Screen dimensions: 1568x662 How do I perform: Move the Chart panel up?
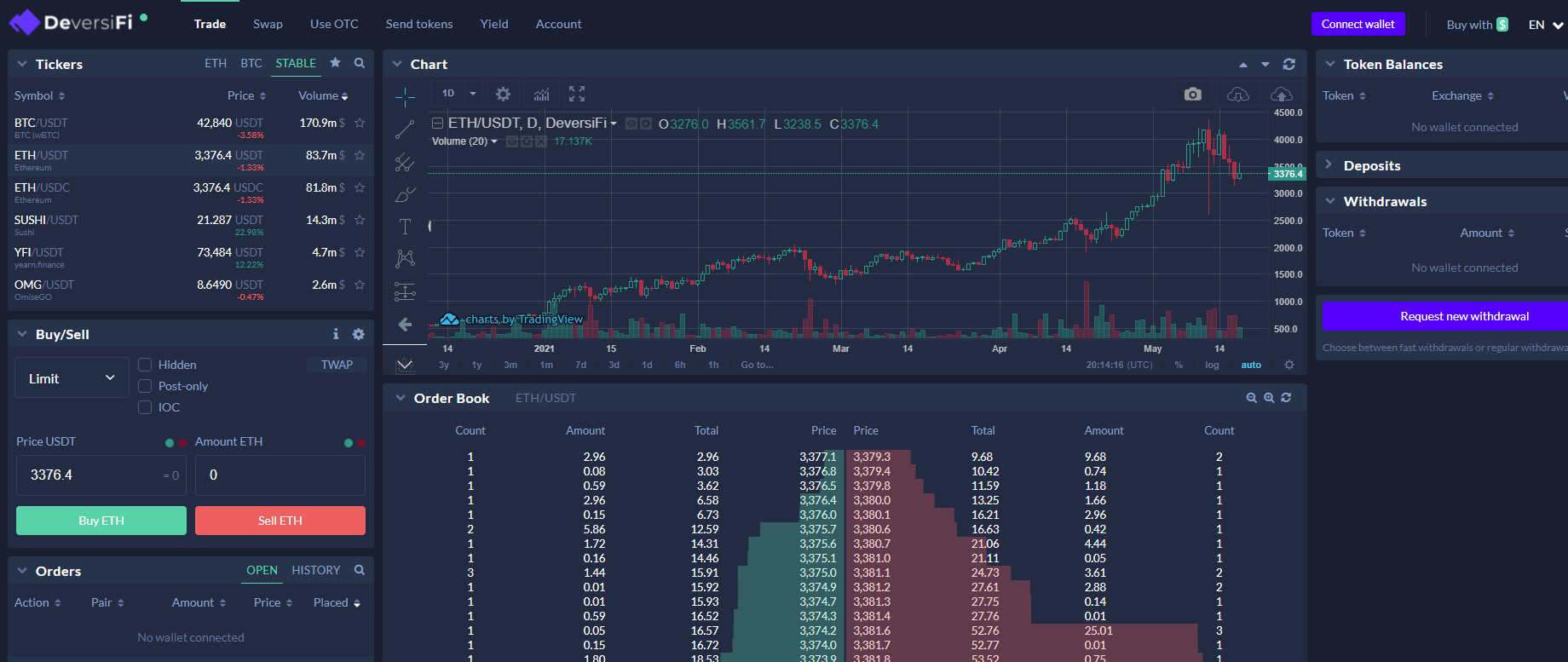coord(1243,65)
